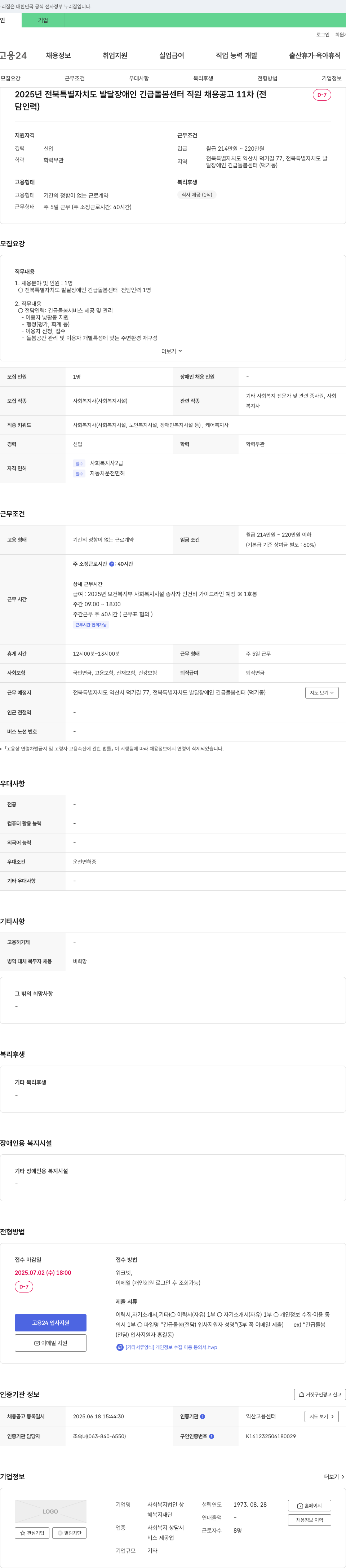Screen dimensions: 346x1568
Task: Open the 기업 tab at the top
Action: [43, 20]
